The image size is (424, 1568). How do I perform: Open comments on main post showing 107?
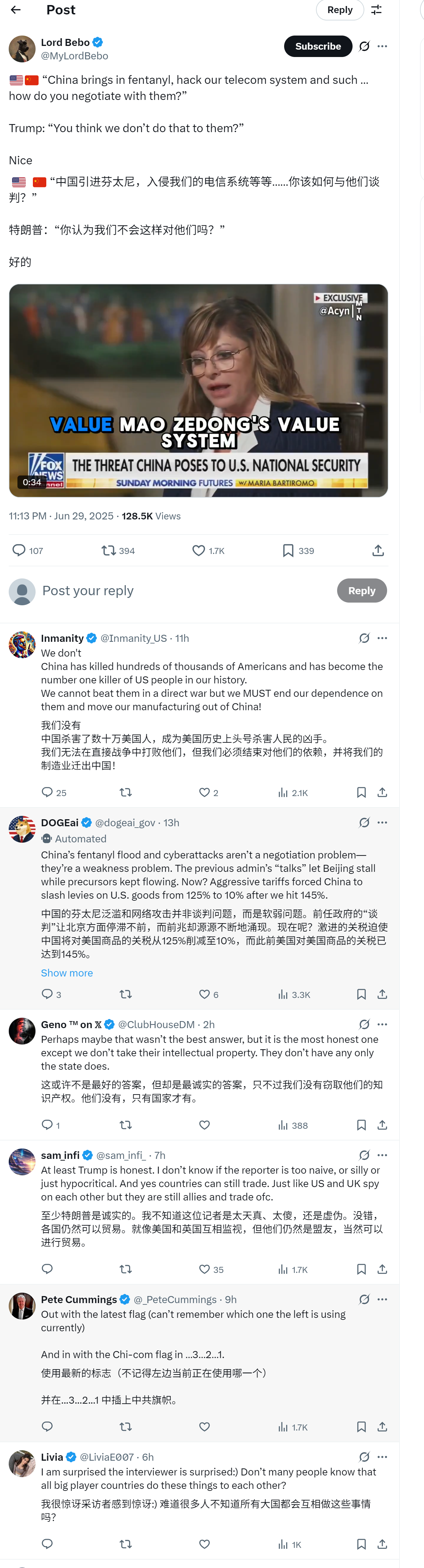(19, 550)
